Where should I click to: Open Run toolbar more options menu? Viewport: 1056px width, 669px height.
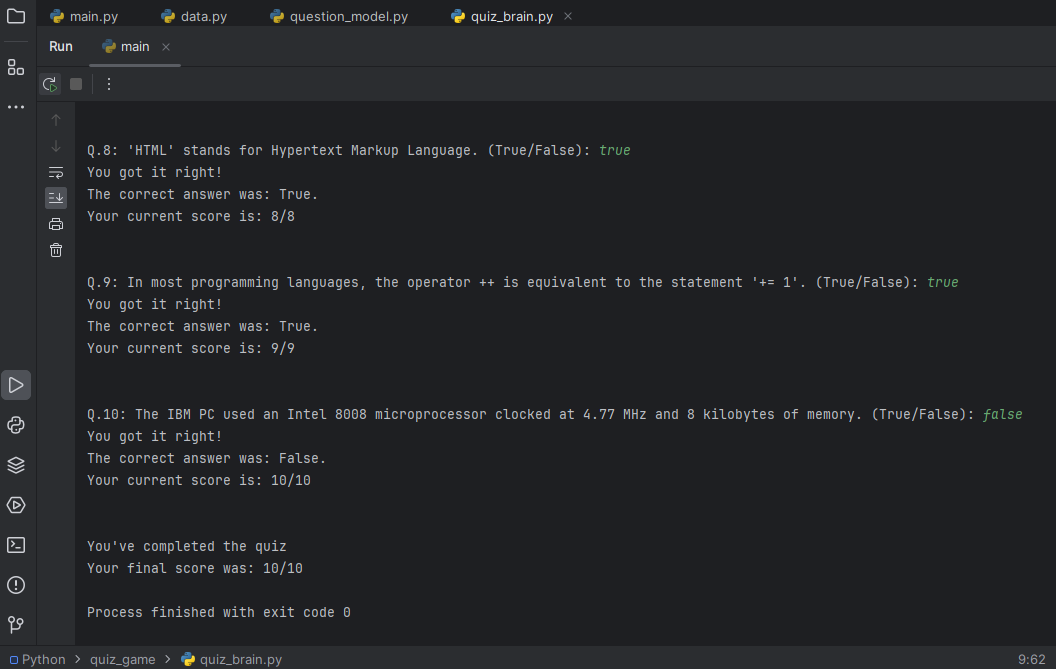point(109,84)
